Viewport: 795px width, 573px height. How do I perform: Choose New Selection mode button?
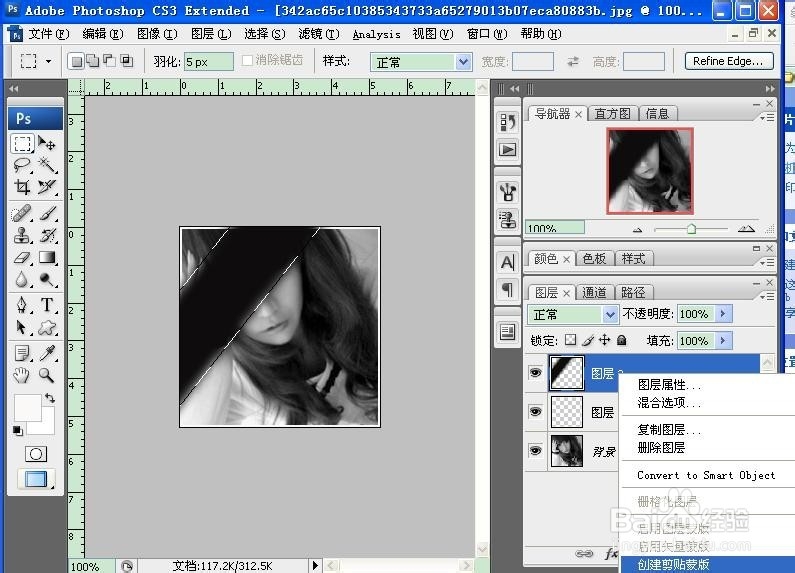[x=77, y=61]
